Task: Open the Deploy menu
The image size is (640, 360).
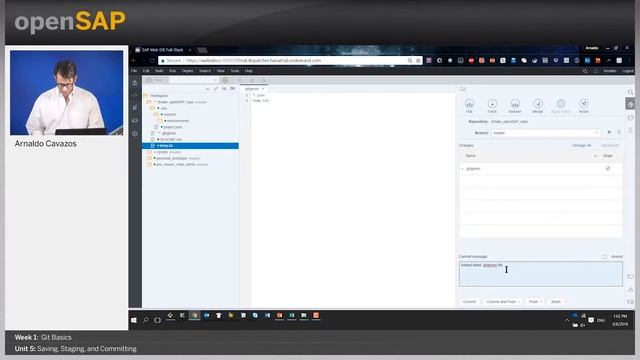Action: [187, 71]
